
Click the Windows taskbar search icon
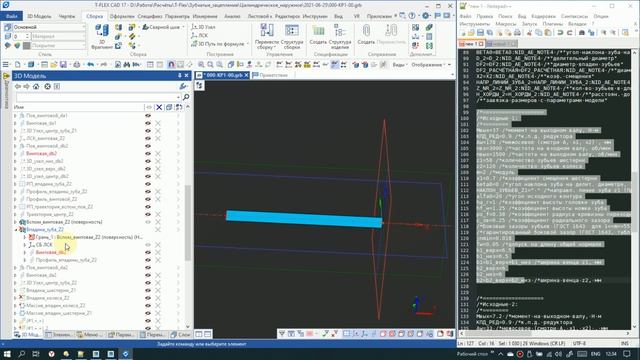(x=22, y=354)
